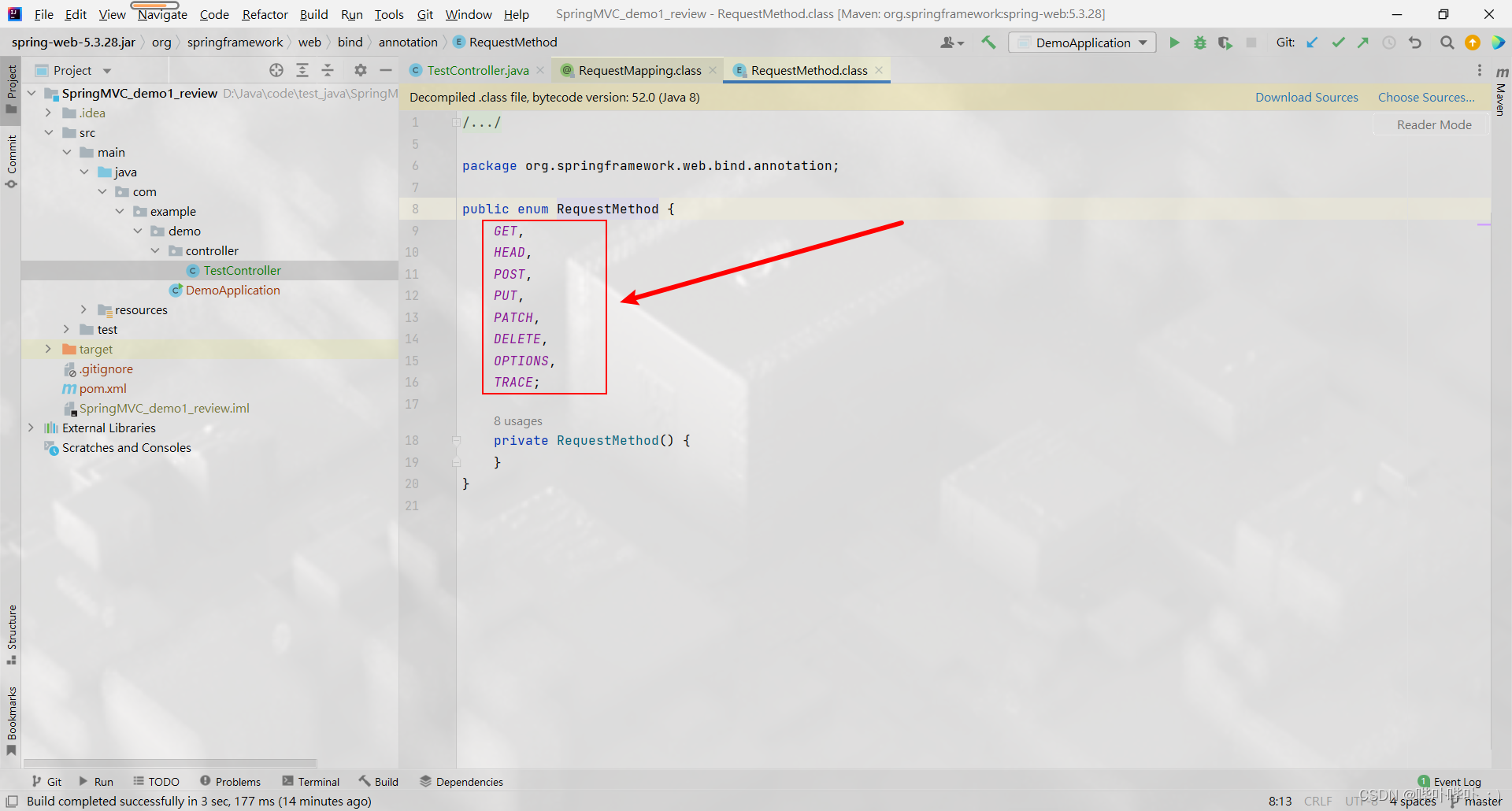
Task: Open editor tabs more-options menu
Action: pos(1480,70)
